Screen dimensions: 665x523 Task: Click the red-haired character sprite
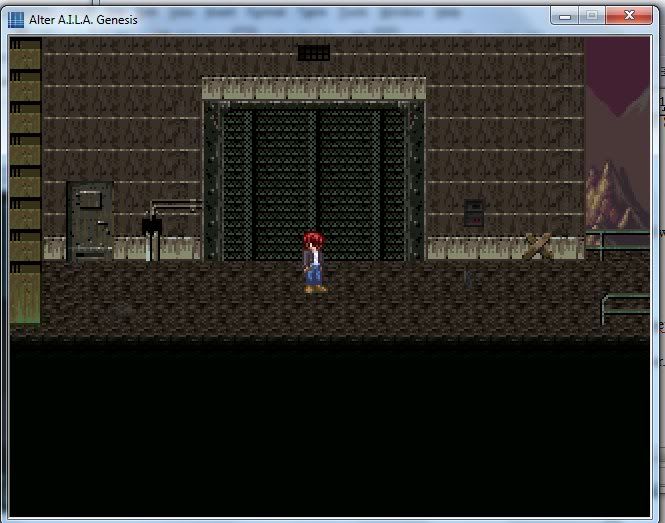(314, 263)
